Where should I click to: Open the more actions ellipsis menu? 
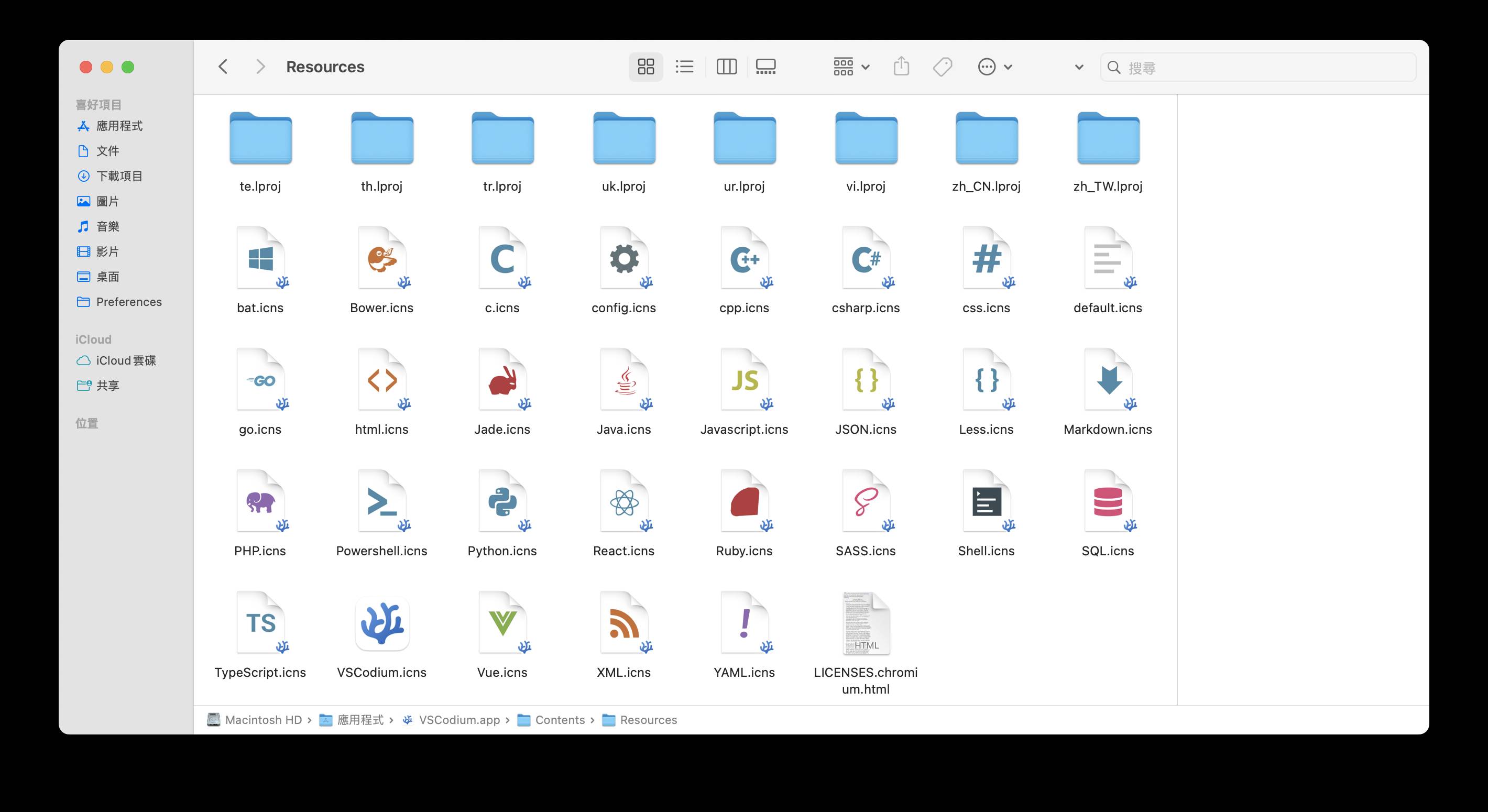(x=994, y=67)
